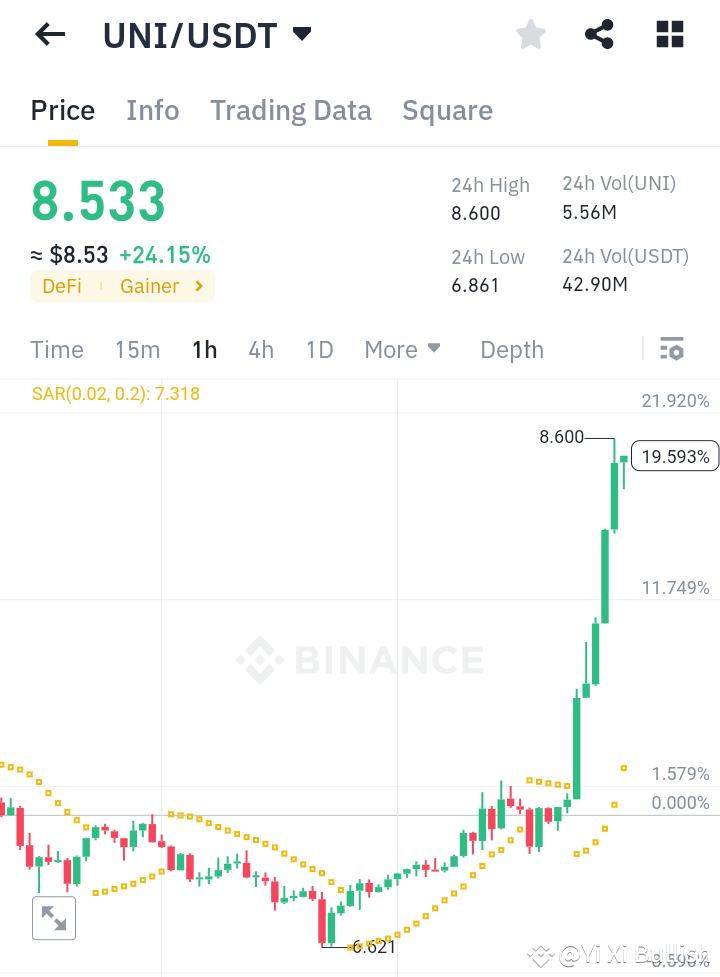
Task: Click the DeFi tag
Action: [62, 286]
